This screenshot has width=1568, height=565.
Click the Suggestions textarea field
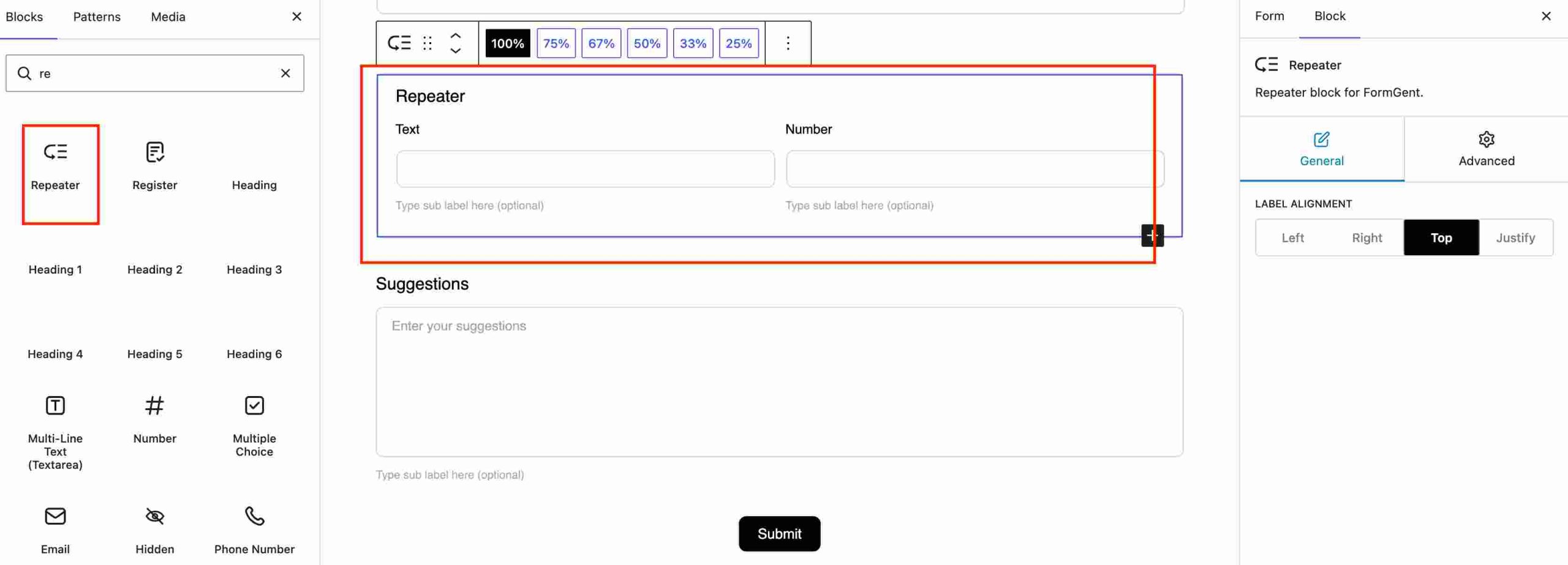pyautogui.click(x=779, y=381)
